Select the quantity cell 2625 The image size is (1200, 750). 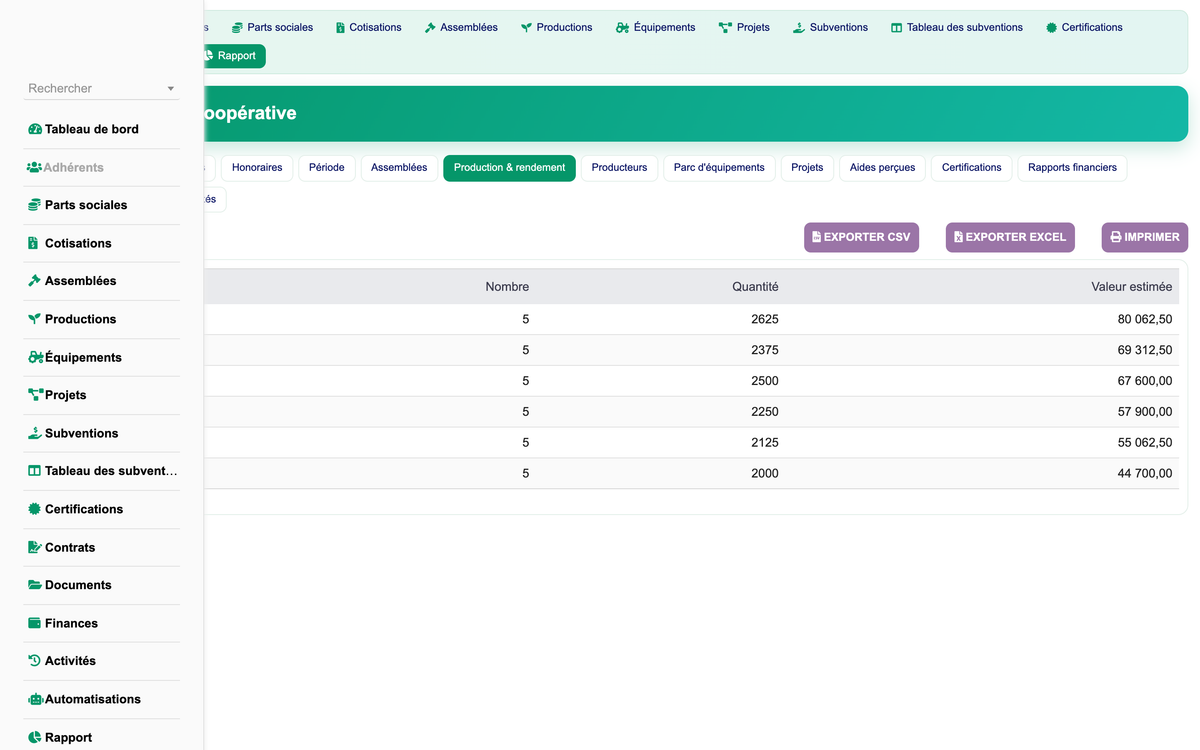pos(765,319)
